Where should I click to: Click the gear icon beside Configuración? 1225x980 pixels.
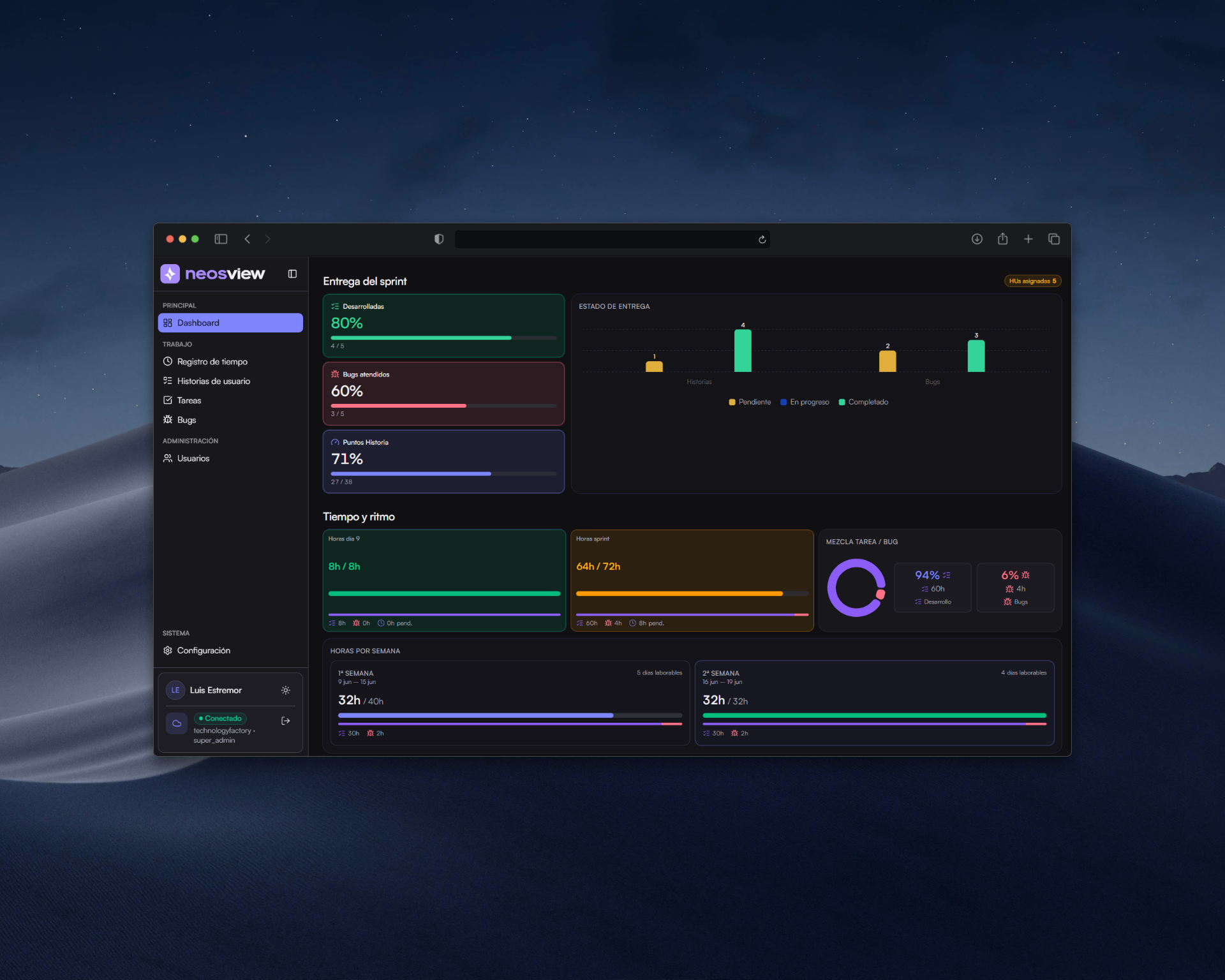168,650
